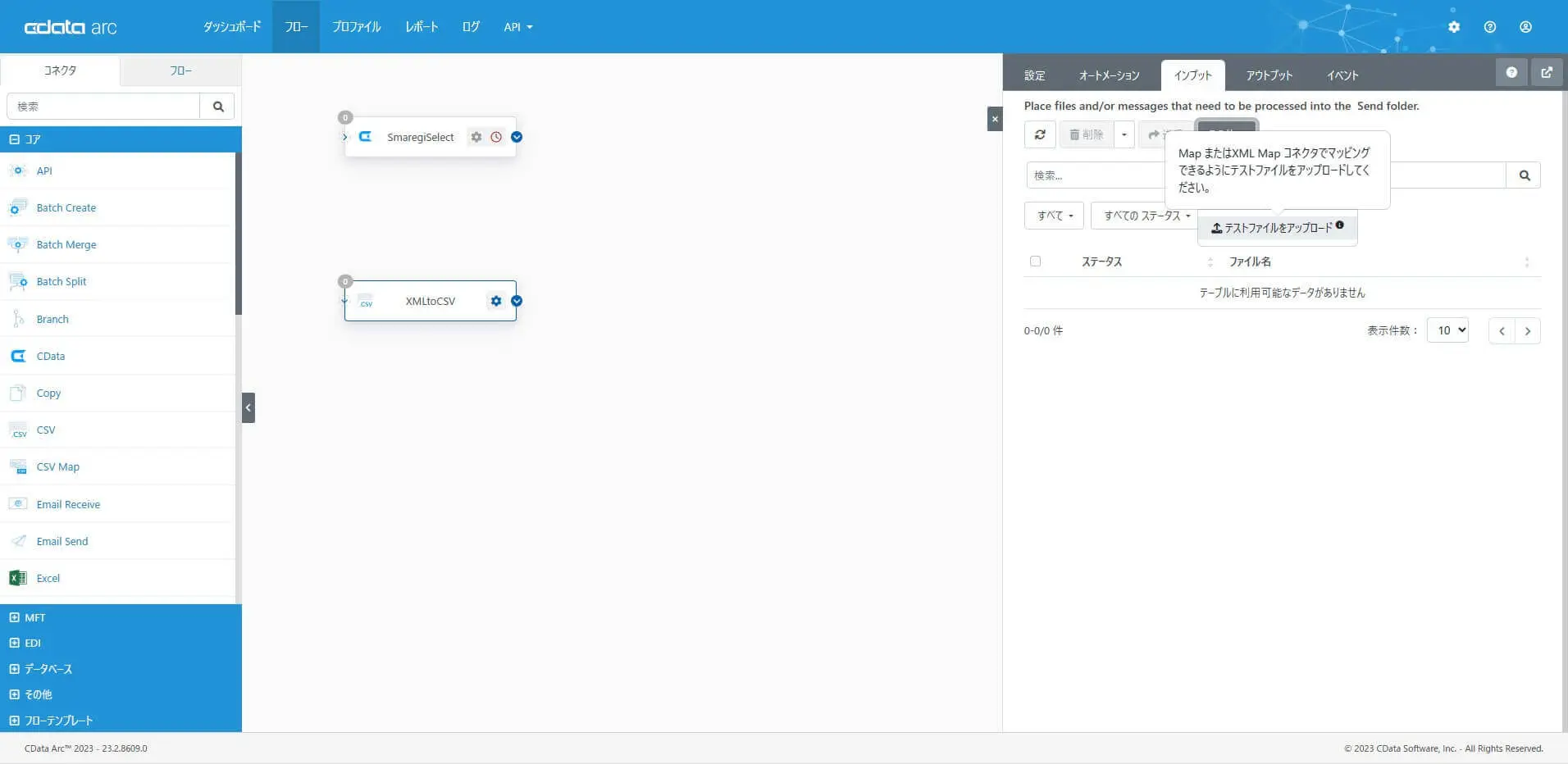Open the settings gear in top navigation bar
The image size is (1568, 764).
1454,27
